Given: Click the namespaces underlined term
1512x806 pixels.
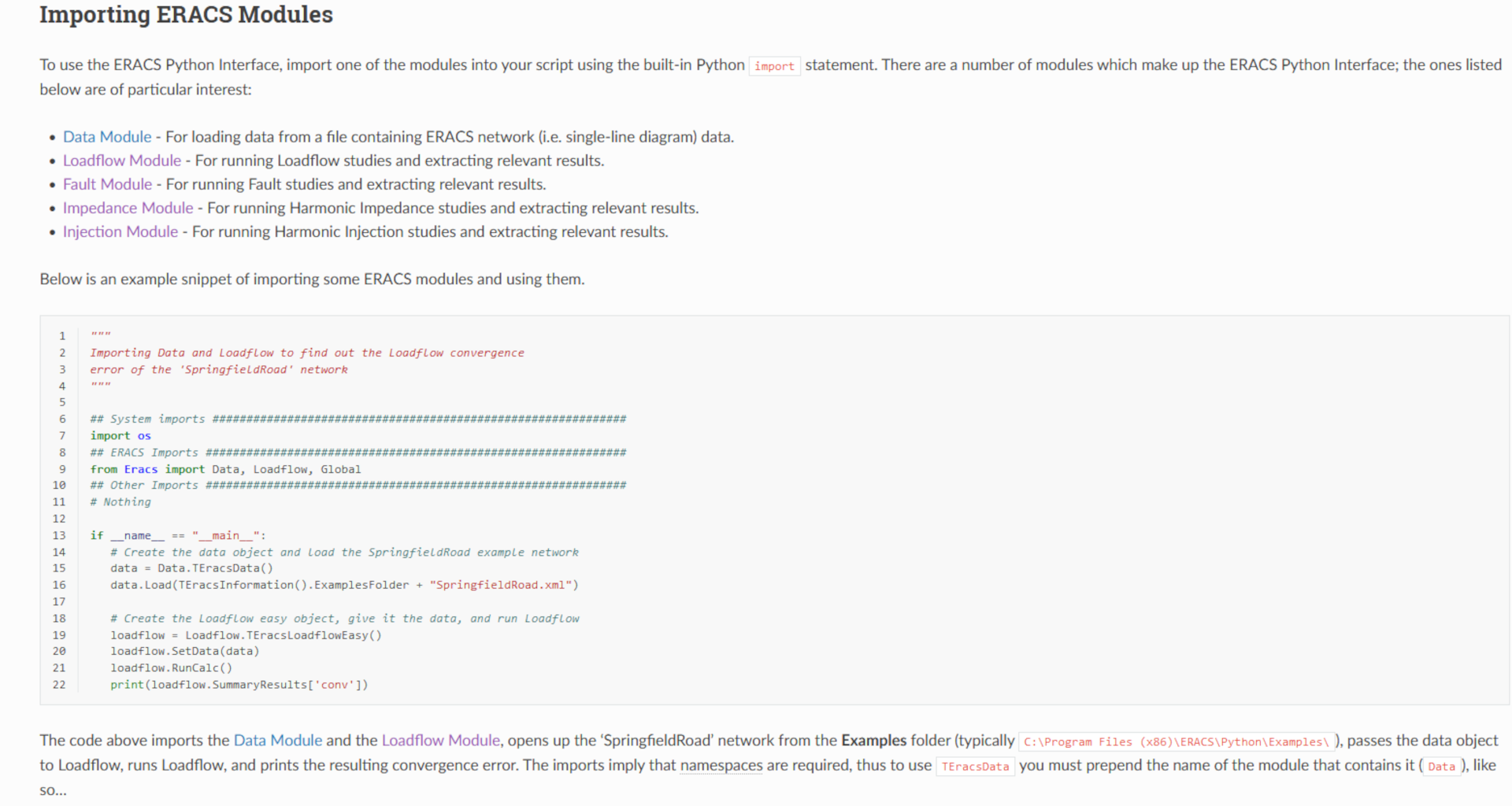Looking at the screenshot, I should (x=721, y=765).
